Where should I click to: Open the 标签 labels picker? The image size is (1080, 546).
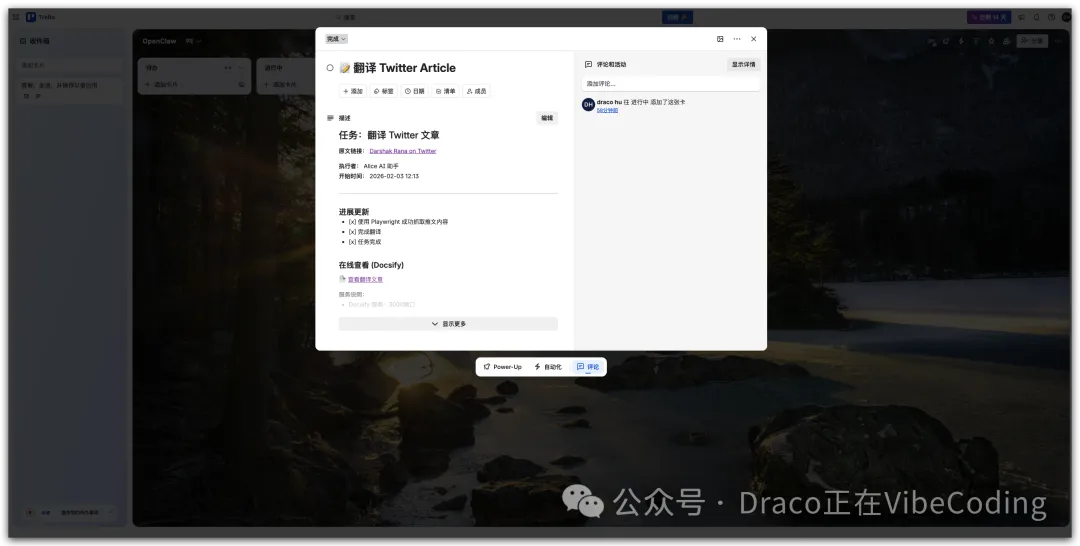pyautogui.click(x=383, y=91)
